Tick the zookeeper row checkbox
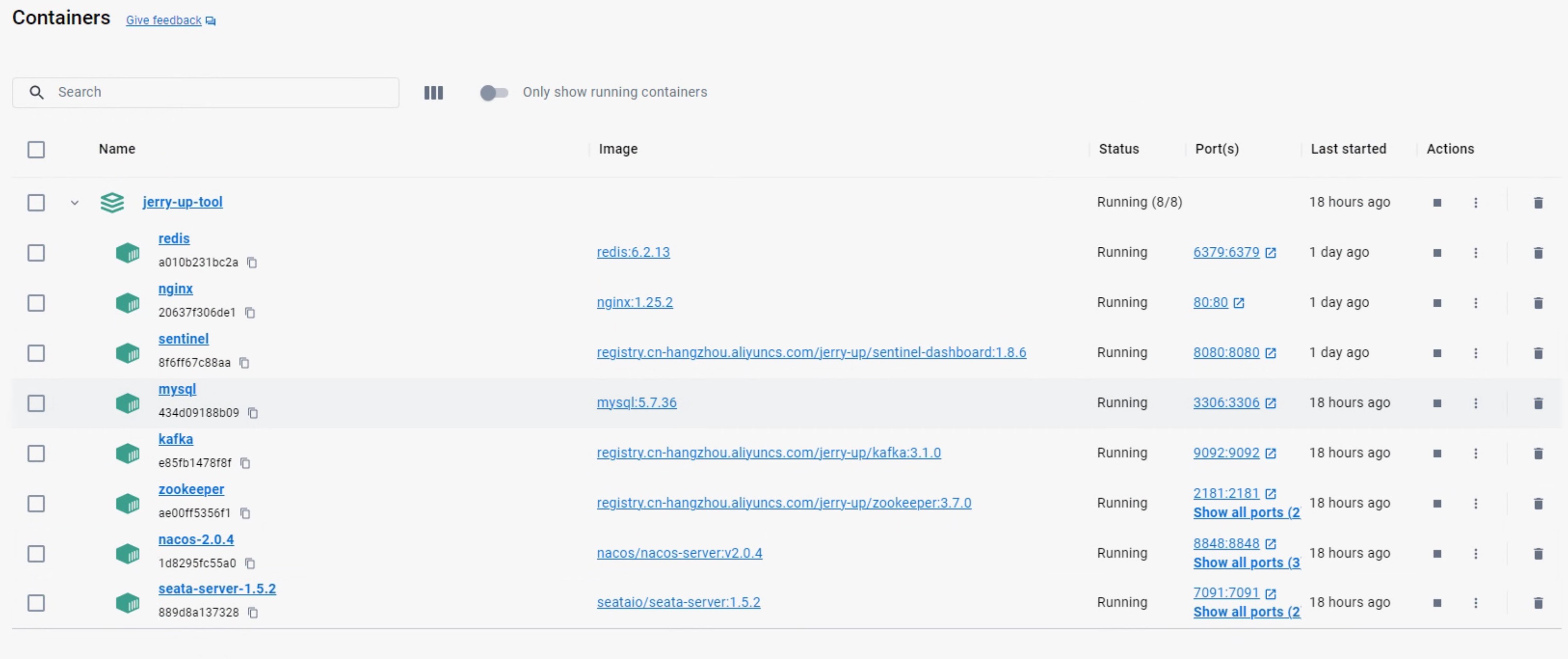 tap(36, 504)
